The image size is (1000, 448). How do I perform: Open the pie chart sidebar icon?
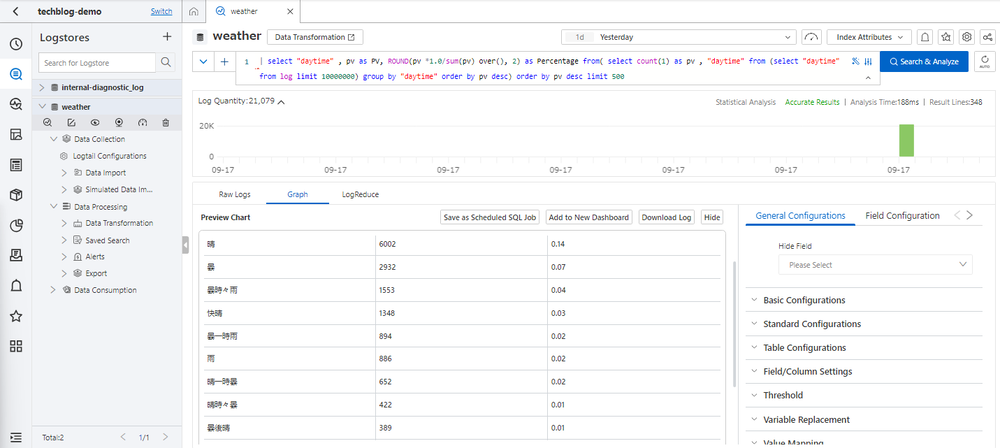[16, 225]
